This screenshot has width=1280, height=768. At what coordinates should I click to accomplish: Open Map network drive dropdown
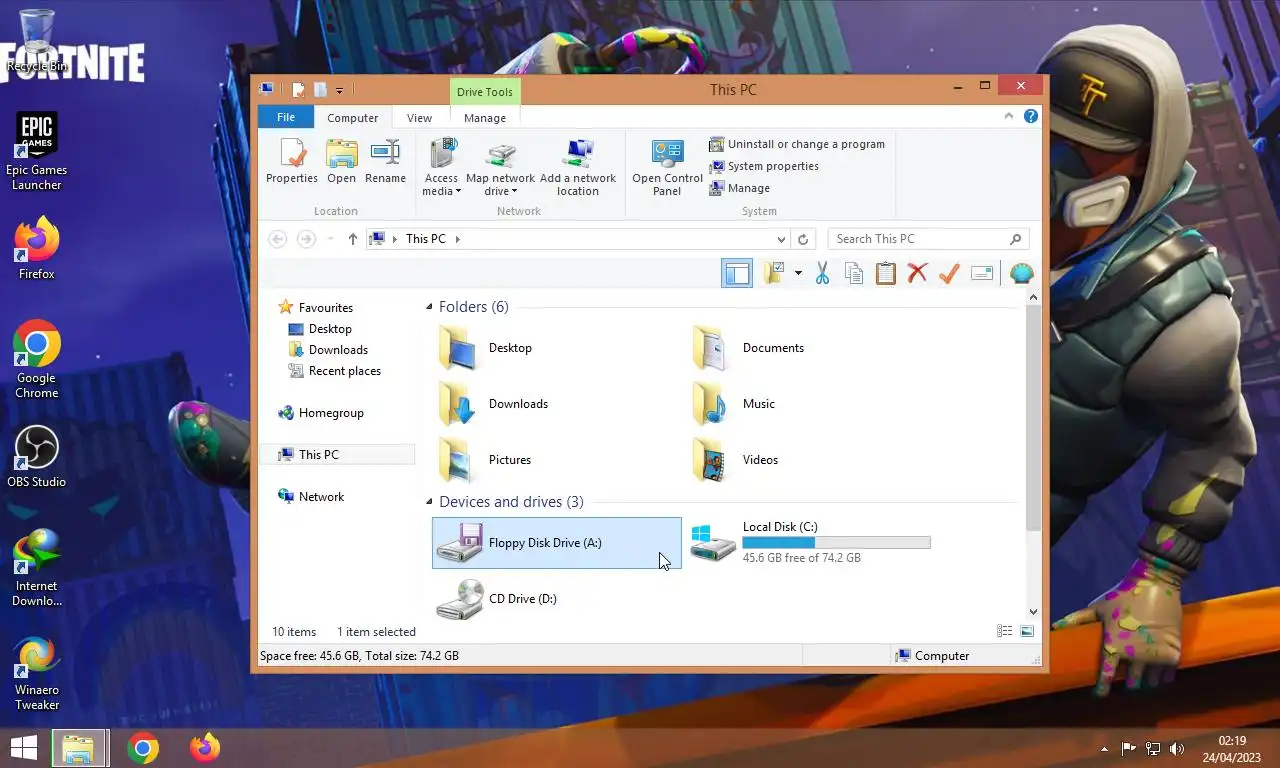pos(500,168)
